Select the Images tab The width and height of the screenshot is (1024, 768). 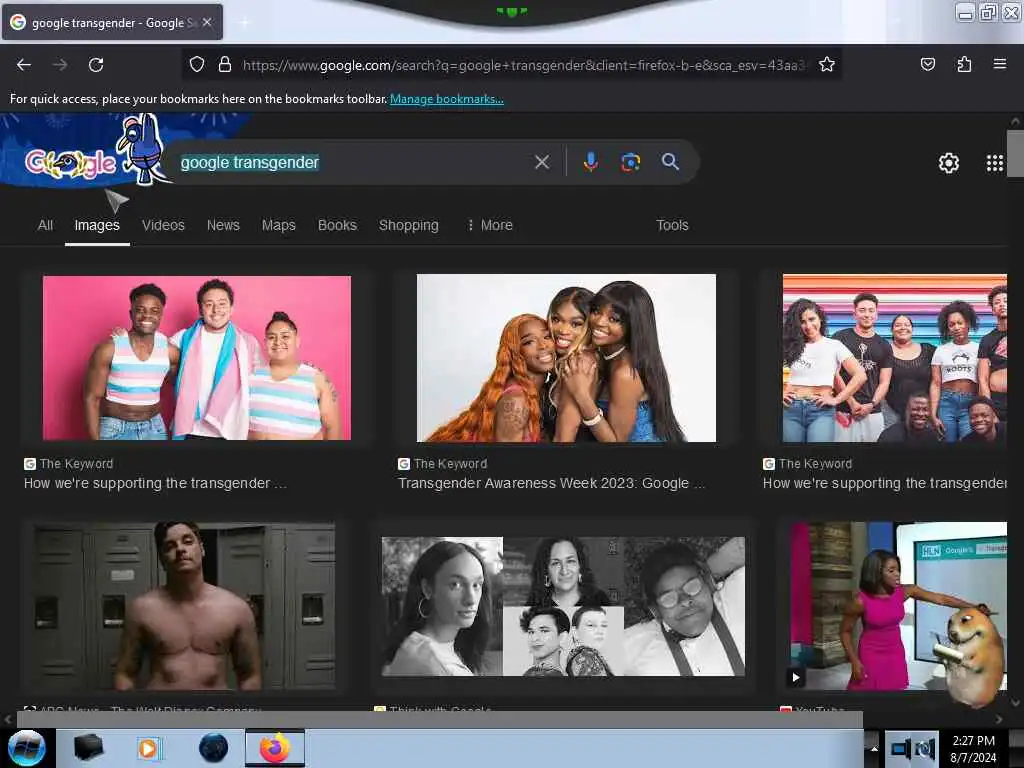point(97,225)
